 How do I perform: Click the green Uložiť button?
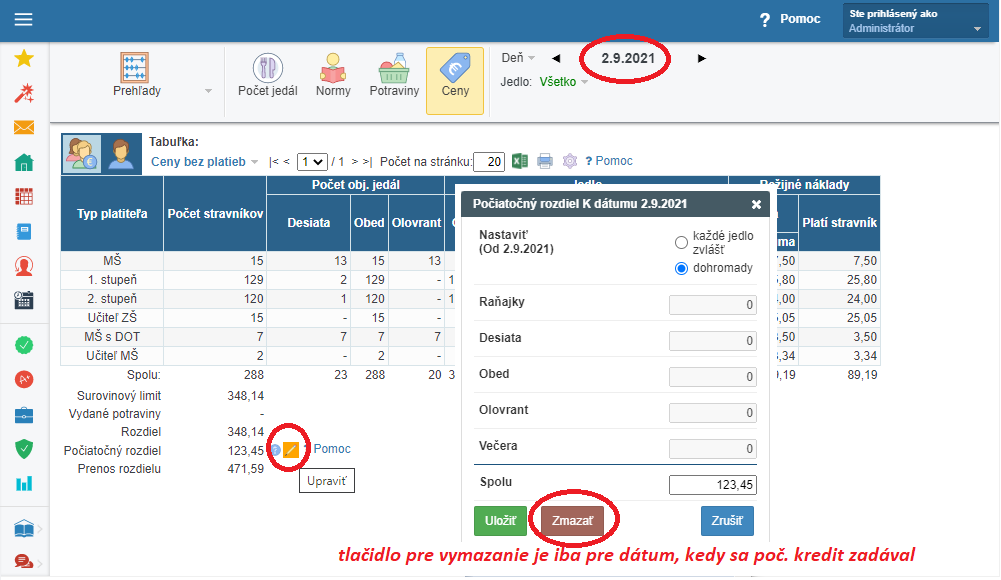500,521
